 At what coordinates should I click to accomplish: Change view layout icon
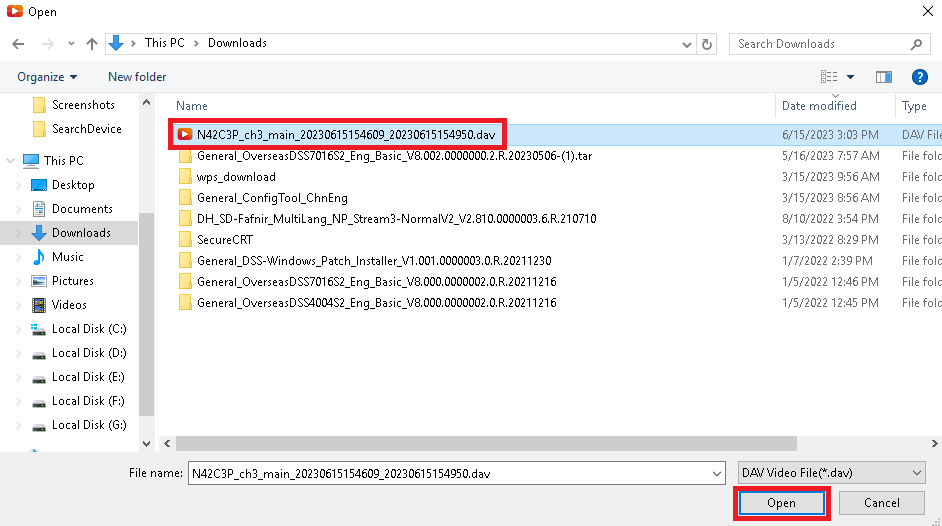pyautogui.click(x=829, y=77)
